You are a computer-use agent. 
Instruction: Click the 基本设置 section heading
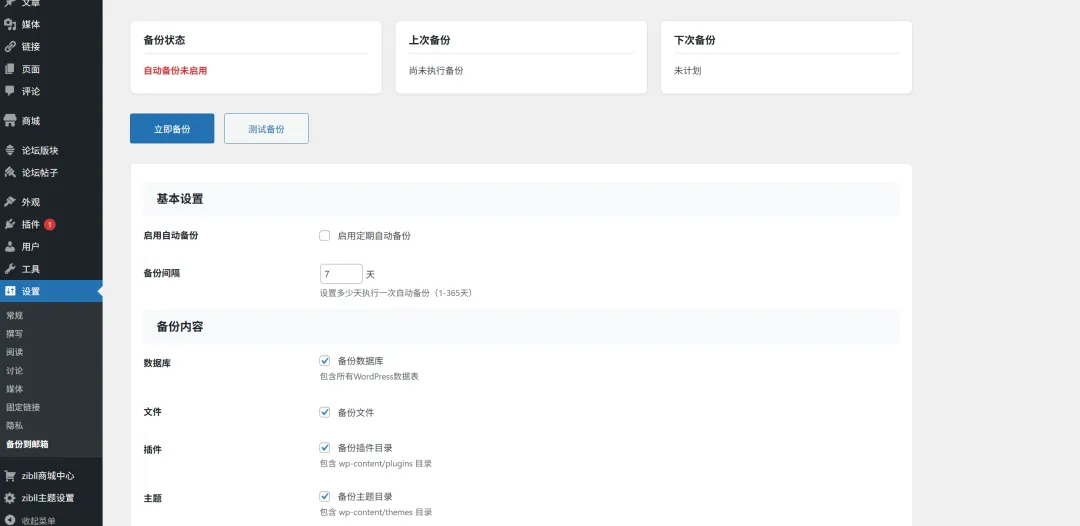(180, 199)
